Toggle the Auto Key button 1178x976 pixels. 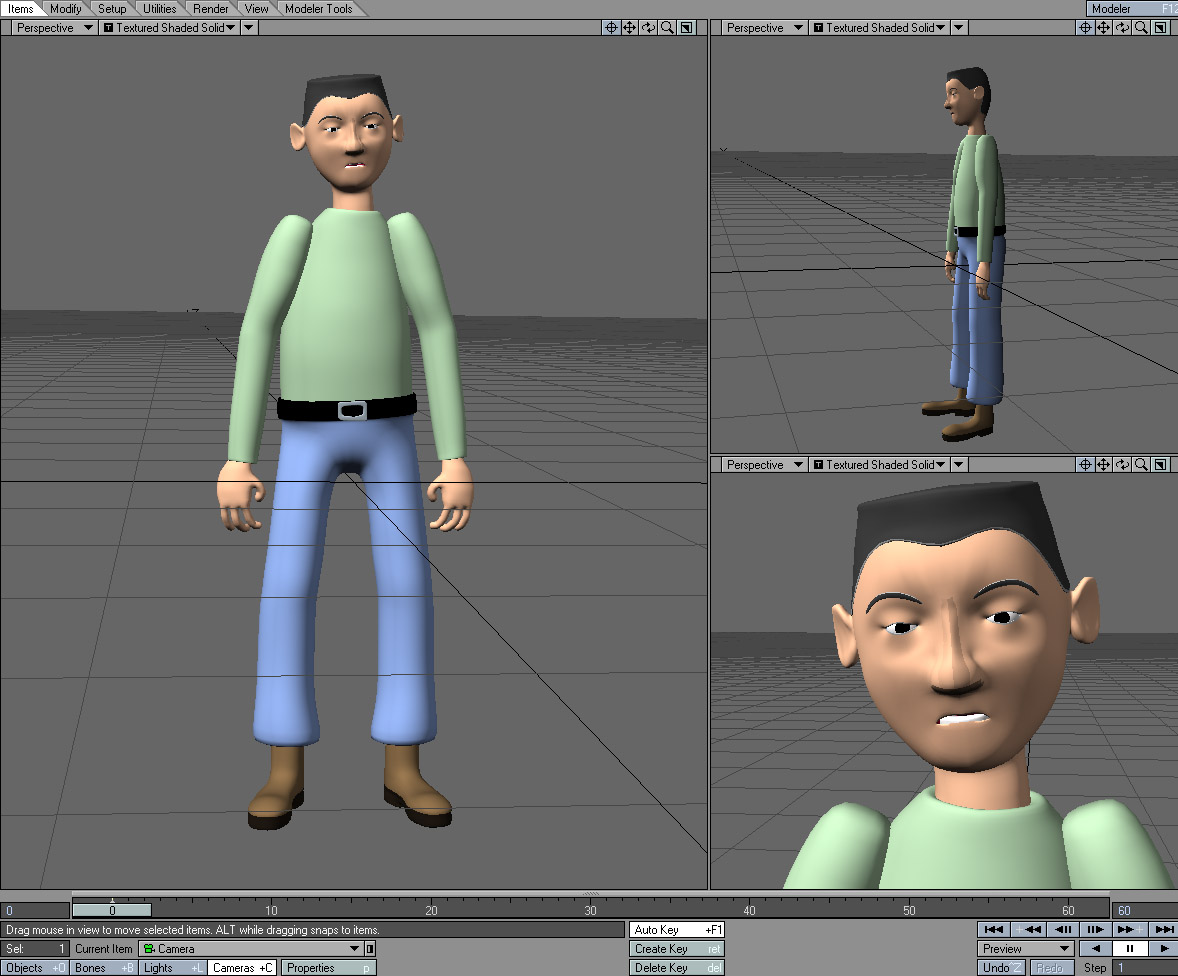coord(677,930)
